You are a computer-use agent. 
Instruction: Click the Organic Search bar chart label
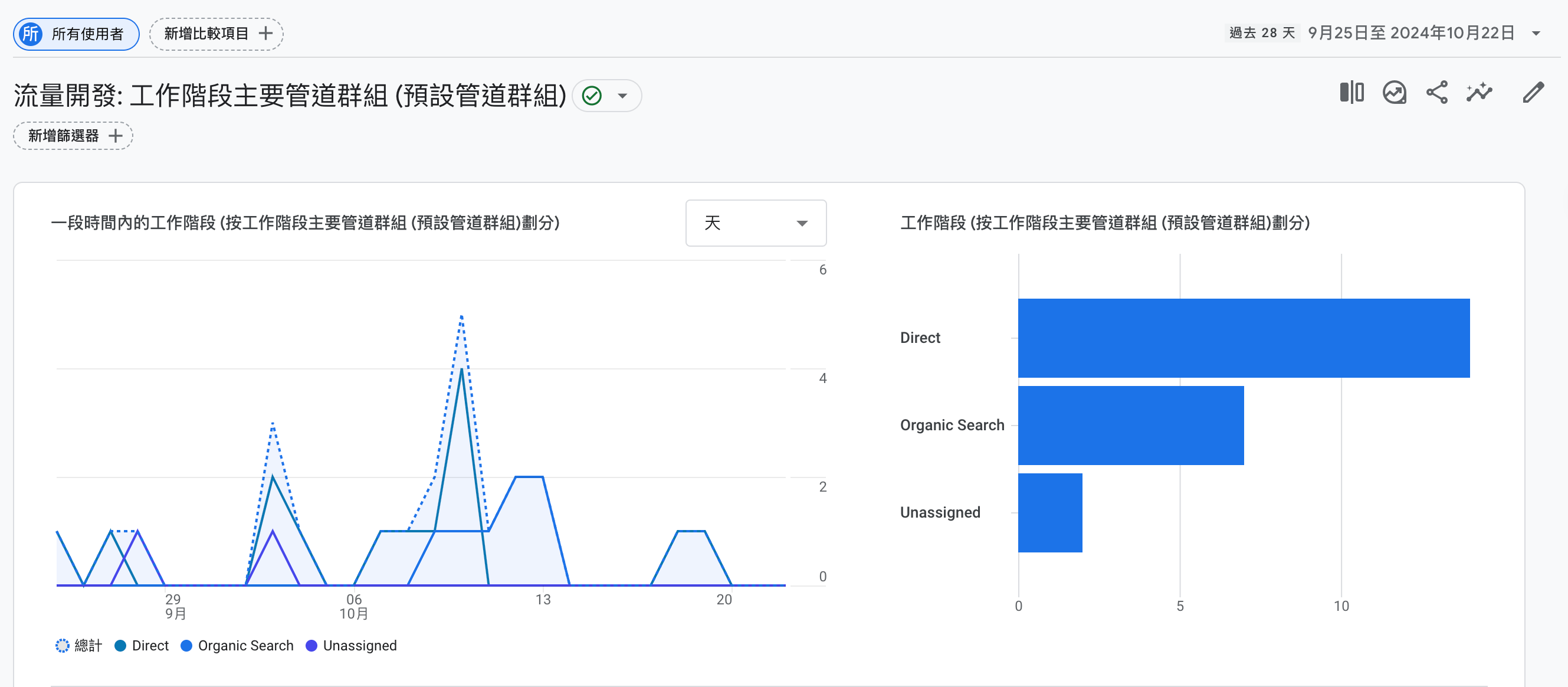pyautogui.click(x=952, y=425)
